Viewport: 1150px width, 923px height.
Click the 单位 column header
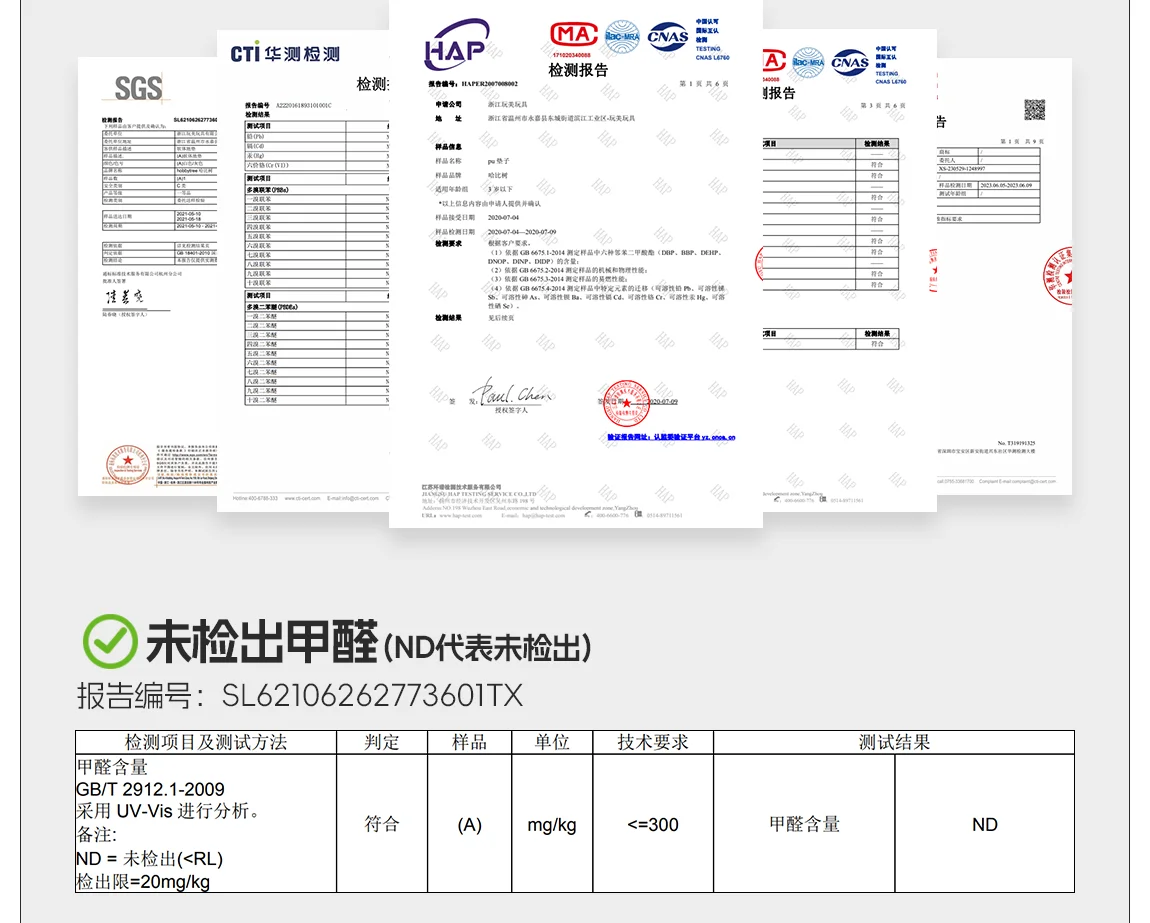pyautogui.click(x=552, y=742)
